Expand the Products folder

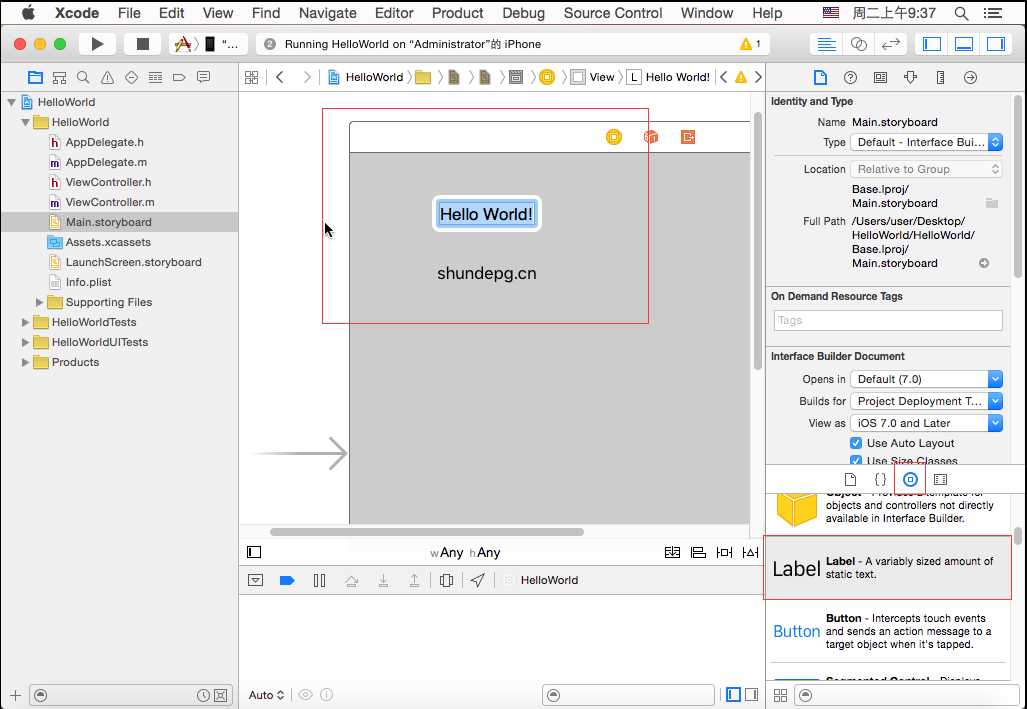26,362
